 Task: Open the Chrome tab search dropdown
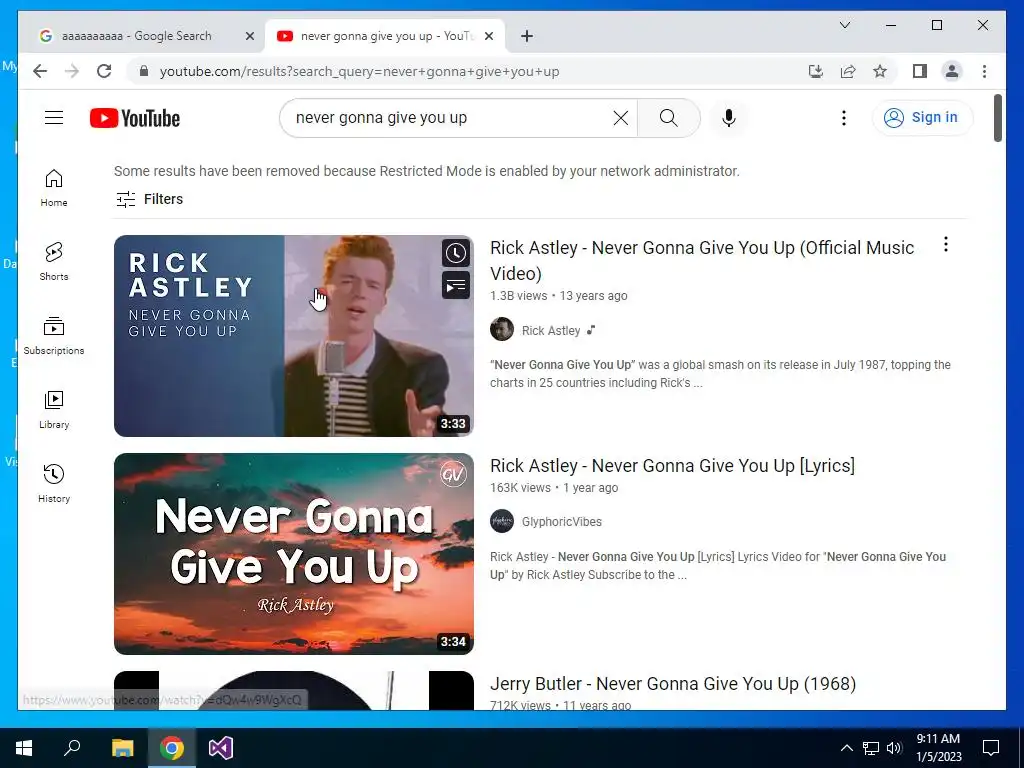pos(844,25)
